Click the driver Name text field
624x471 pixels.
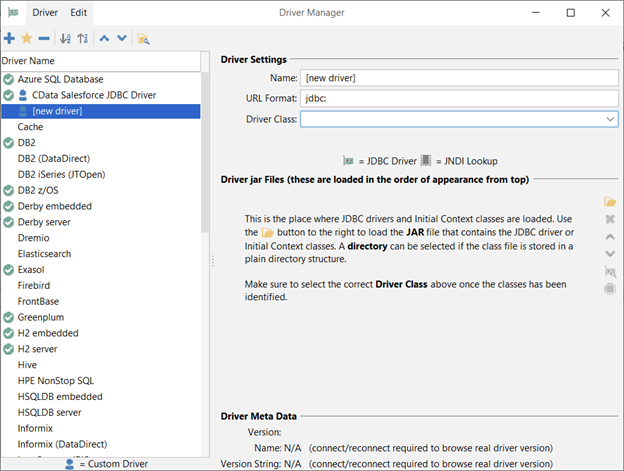[x=459, y=77]
